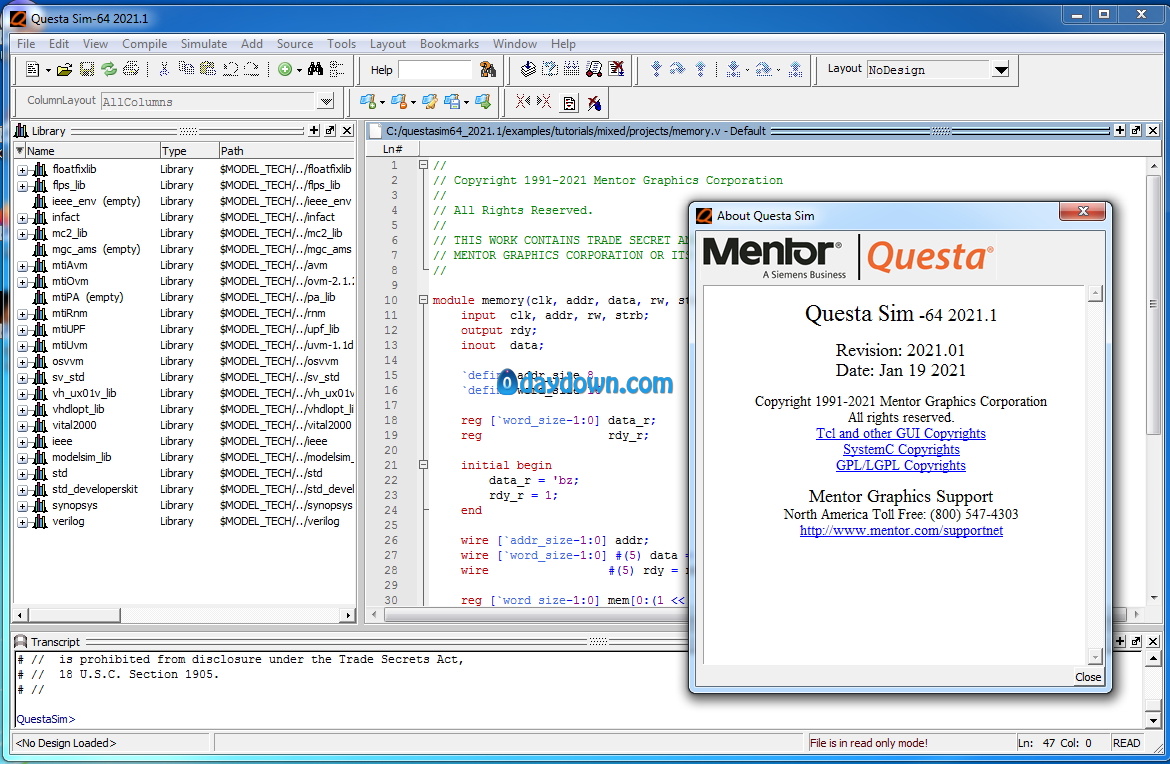Click the Print icon
The height and width of the screenshot is (764, 1170).
coord(131,69)
